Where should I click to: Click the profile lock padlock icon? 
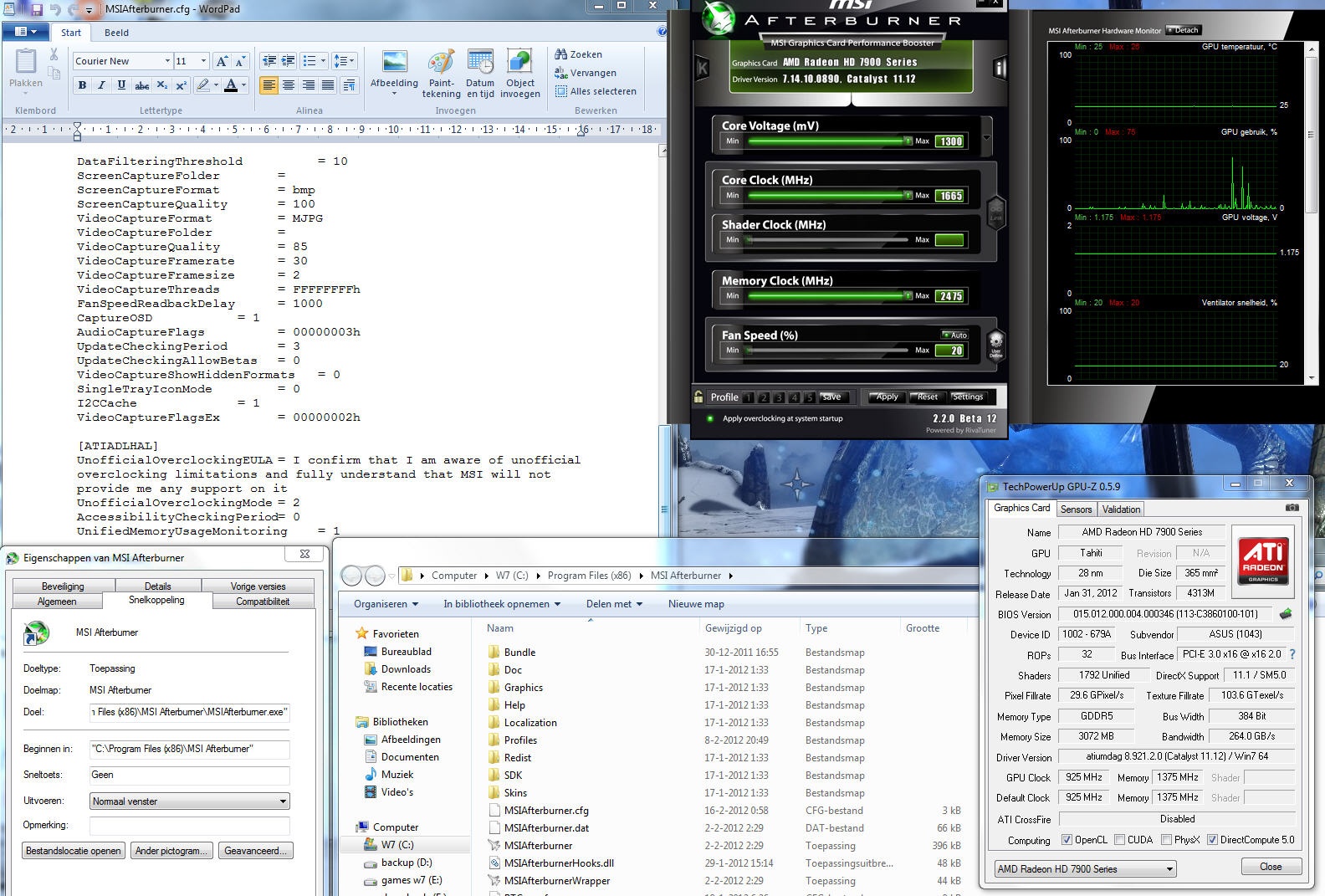pos(698,397)
